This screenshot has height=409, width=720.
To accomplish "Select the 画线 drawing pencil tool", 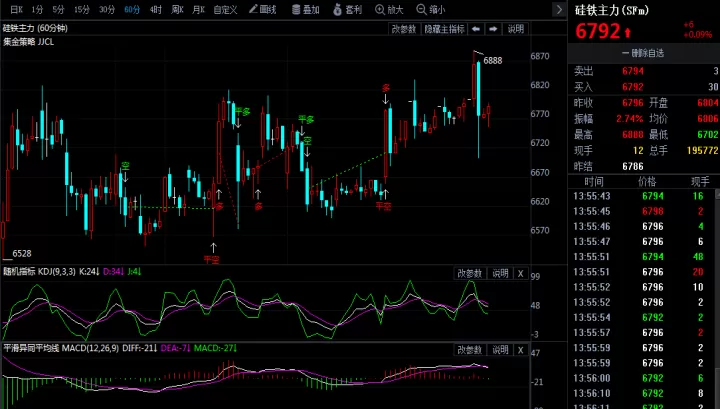I will click(263, 9).
